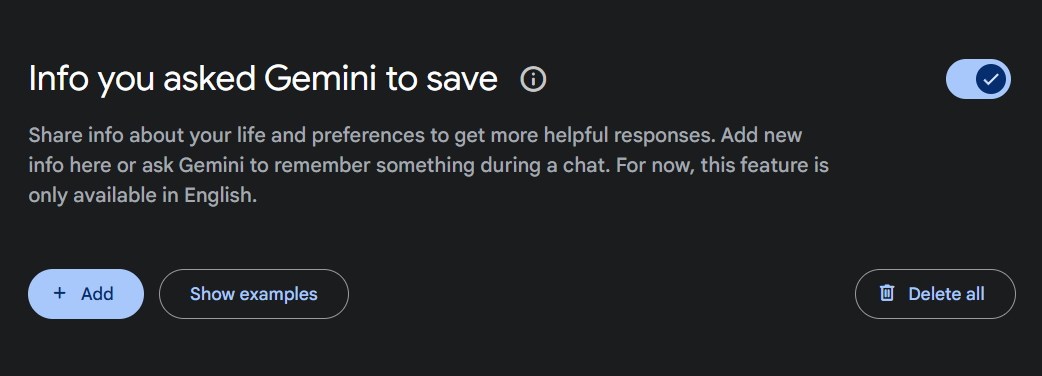Viewport: 1042px width, 376px height.
Task: Show examples of saved info
Action: point(254,294)
